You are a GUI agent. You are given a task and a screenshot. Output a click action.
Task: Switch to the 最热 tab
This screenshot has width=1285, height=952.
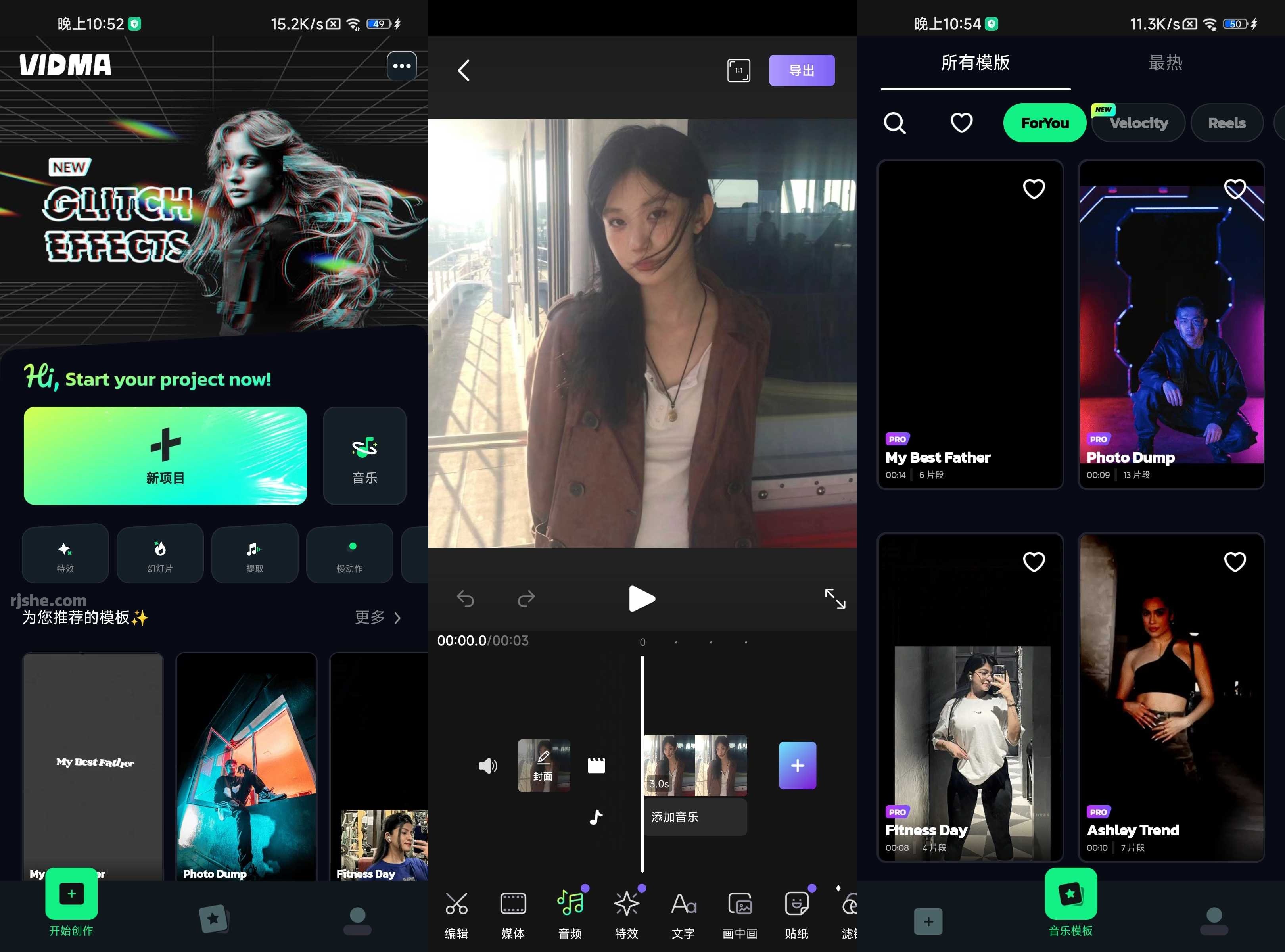(1165, 63)
